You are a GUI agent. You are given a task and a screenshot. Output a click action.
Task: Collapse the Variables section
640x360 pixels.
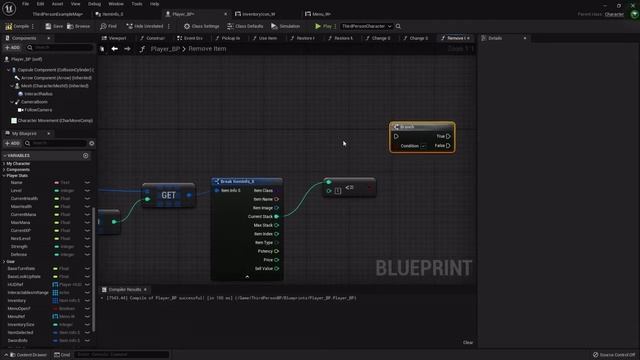coord(4,156)
